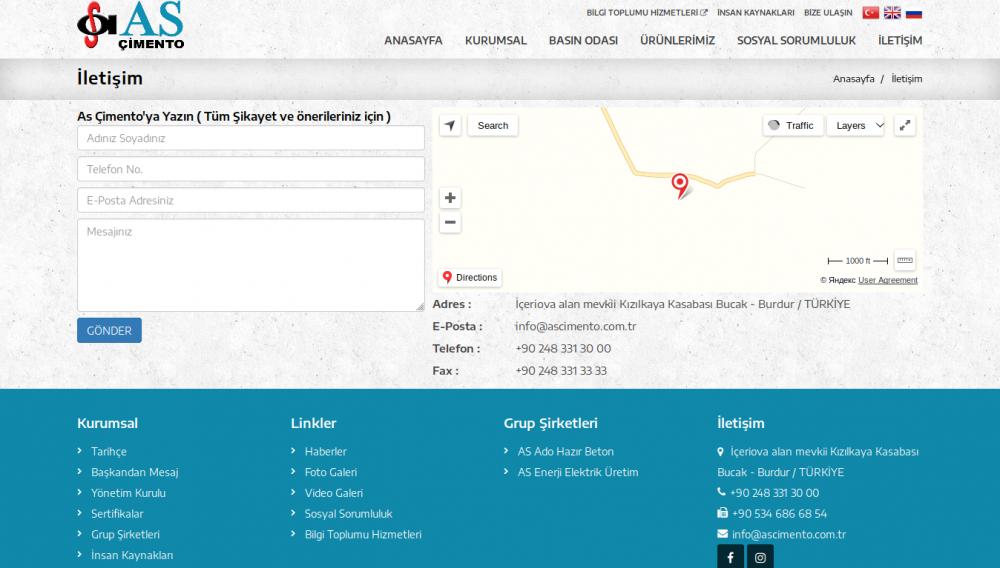The width and height of the screenshot is (1000, 568).
Task: Open the ANASAYFA menu item
Action: pyautogui.click(x=413, y=40)
